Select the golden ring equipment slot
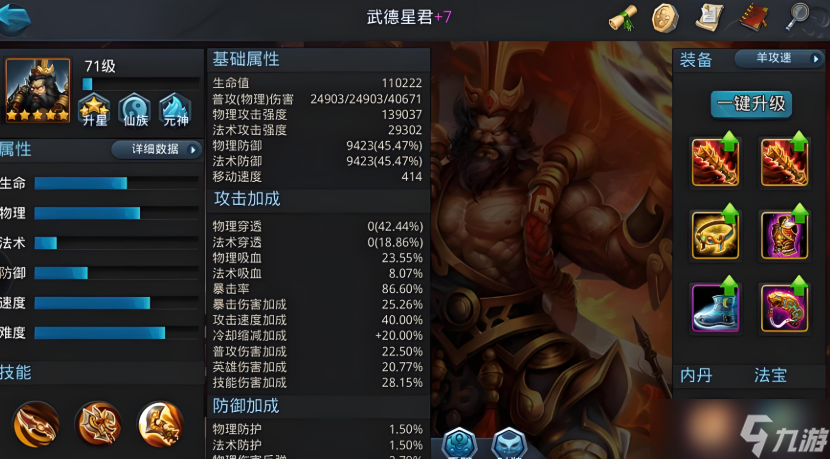 click(715, 235)
